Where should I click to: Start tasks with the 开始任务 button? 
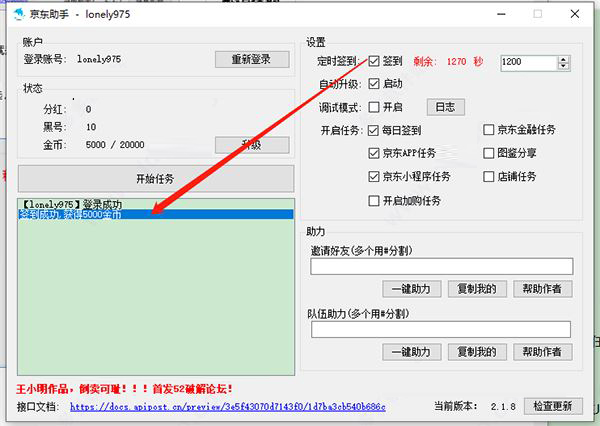click(156, 179)
